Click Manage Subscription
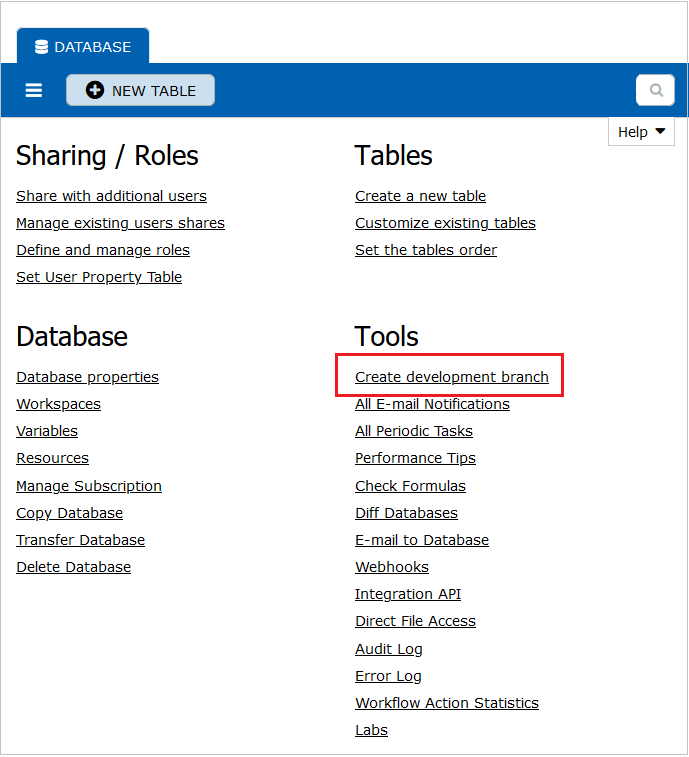The height and width of the screenshot is (757, 689). tap(89, 486)
